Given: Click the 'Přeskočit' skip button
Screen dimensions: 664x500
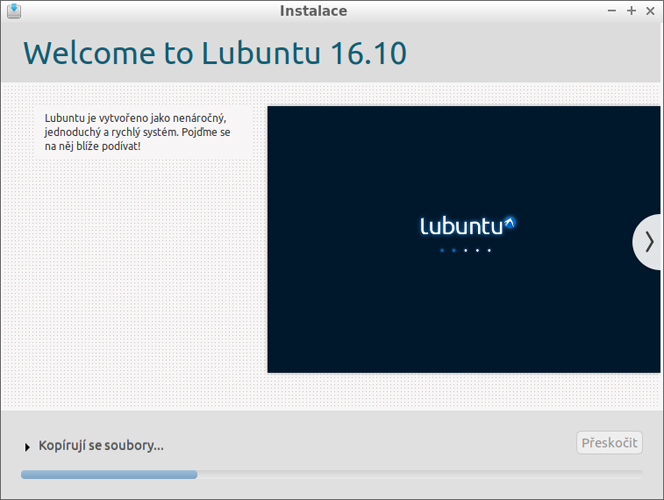Looking at the screenshot, I should [609, 443].
